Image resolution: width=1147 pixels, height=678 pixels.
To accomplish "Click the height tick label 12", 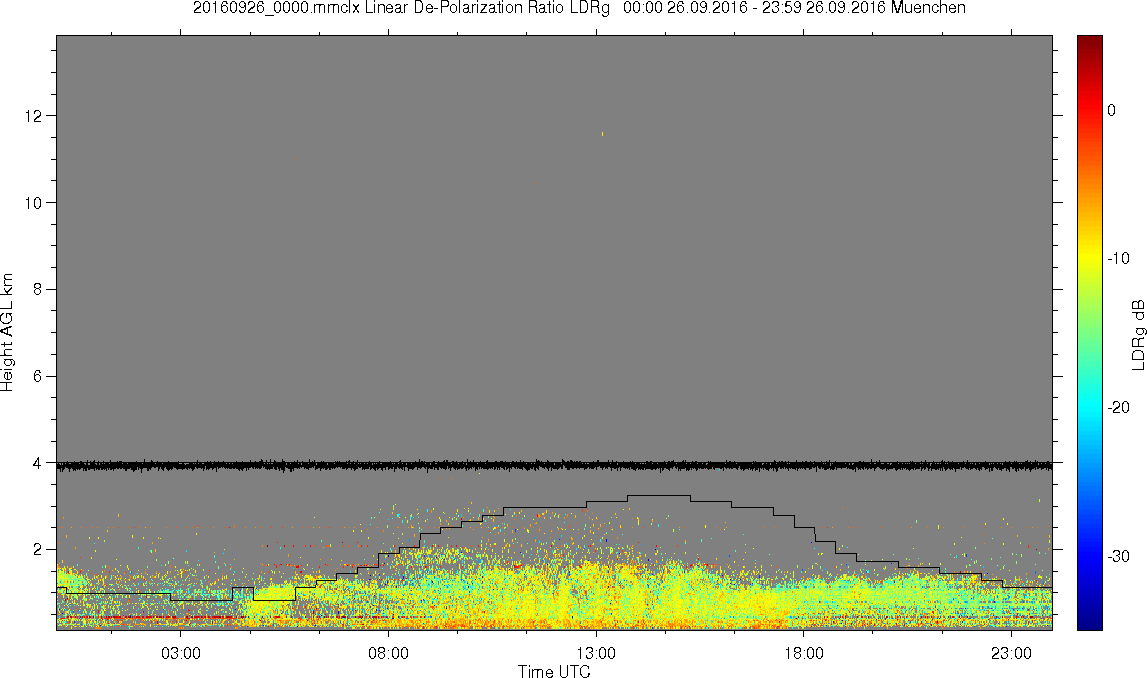I will (33, 116).
